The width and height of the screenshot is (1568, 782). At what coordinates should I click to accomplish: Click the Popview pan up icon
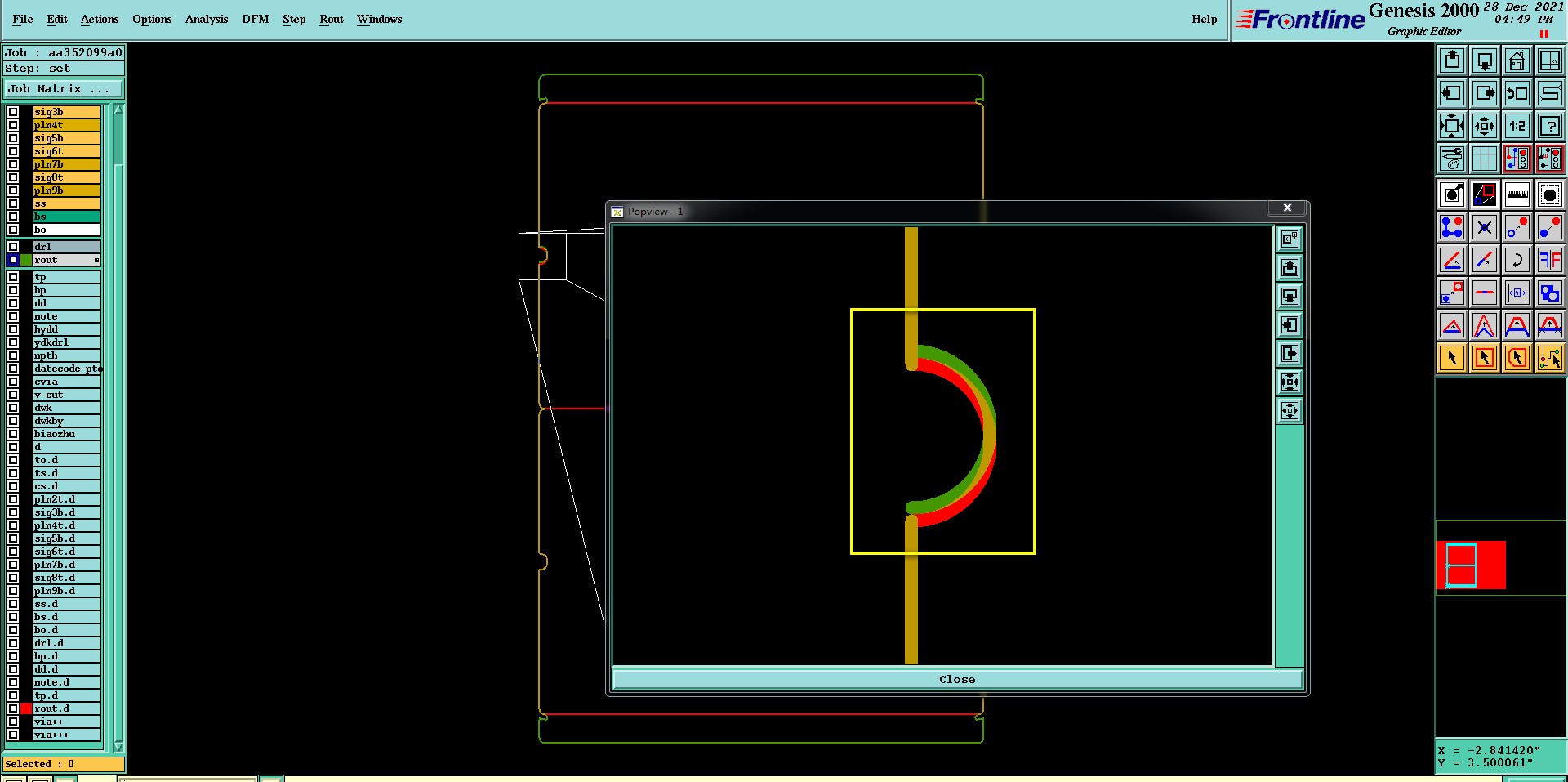pos(1290,267)
